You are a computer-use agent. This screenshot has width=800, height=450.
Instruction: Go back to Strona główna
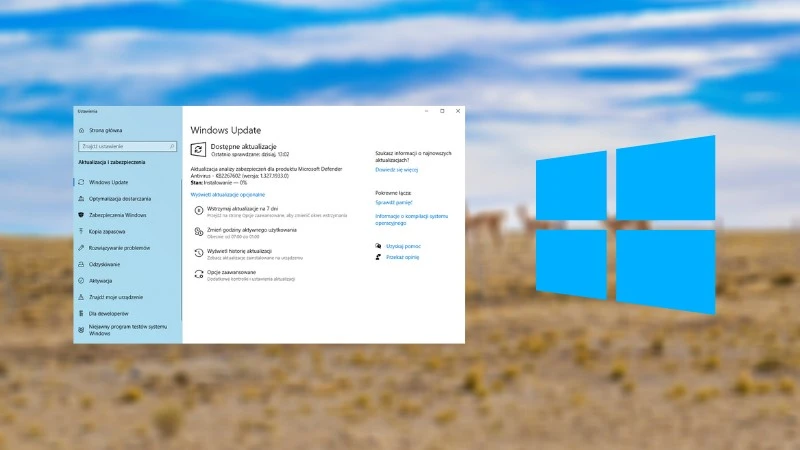coord(105,131)
